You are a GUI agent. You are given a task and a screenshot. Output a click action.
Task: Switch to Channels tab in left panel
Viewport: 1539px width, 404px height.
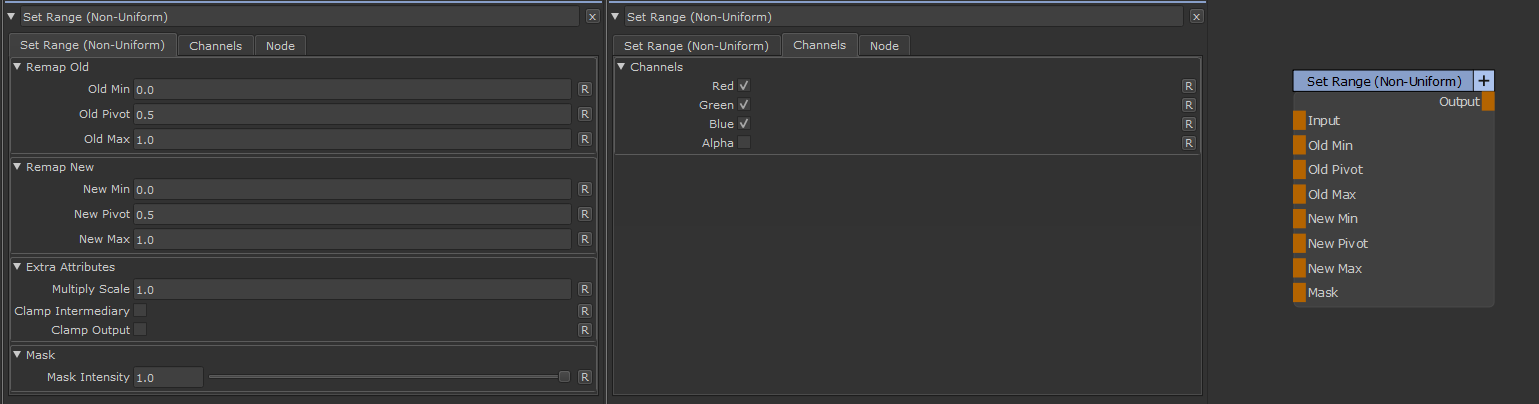[215, 46]
